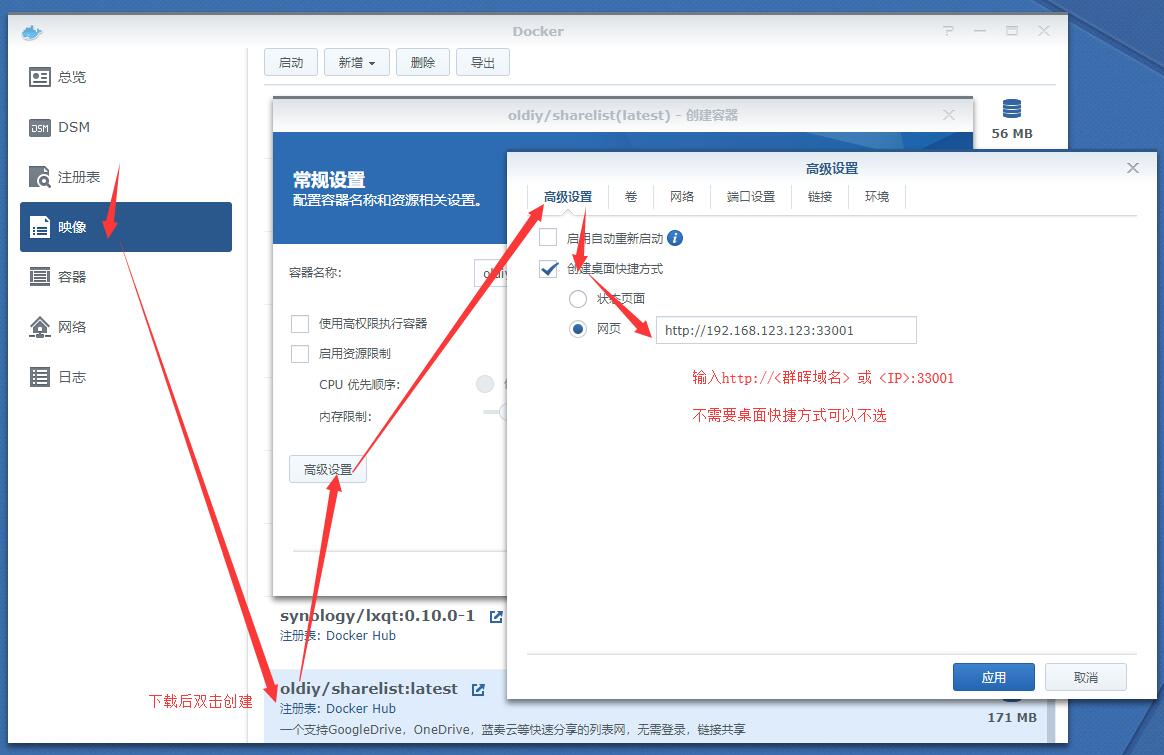This screenshot has height=755, width=1164.
Task: Switch to the 端口设置 port settings tab
Action: tap(751, 197)
